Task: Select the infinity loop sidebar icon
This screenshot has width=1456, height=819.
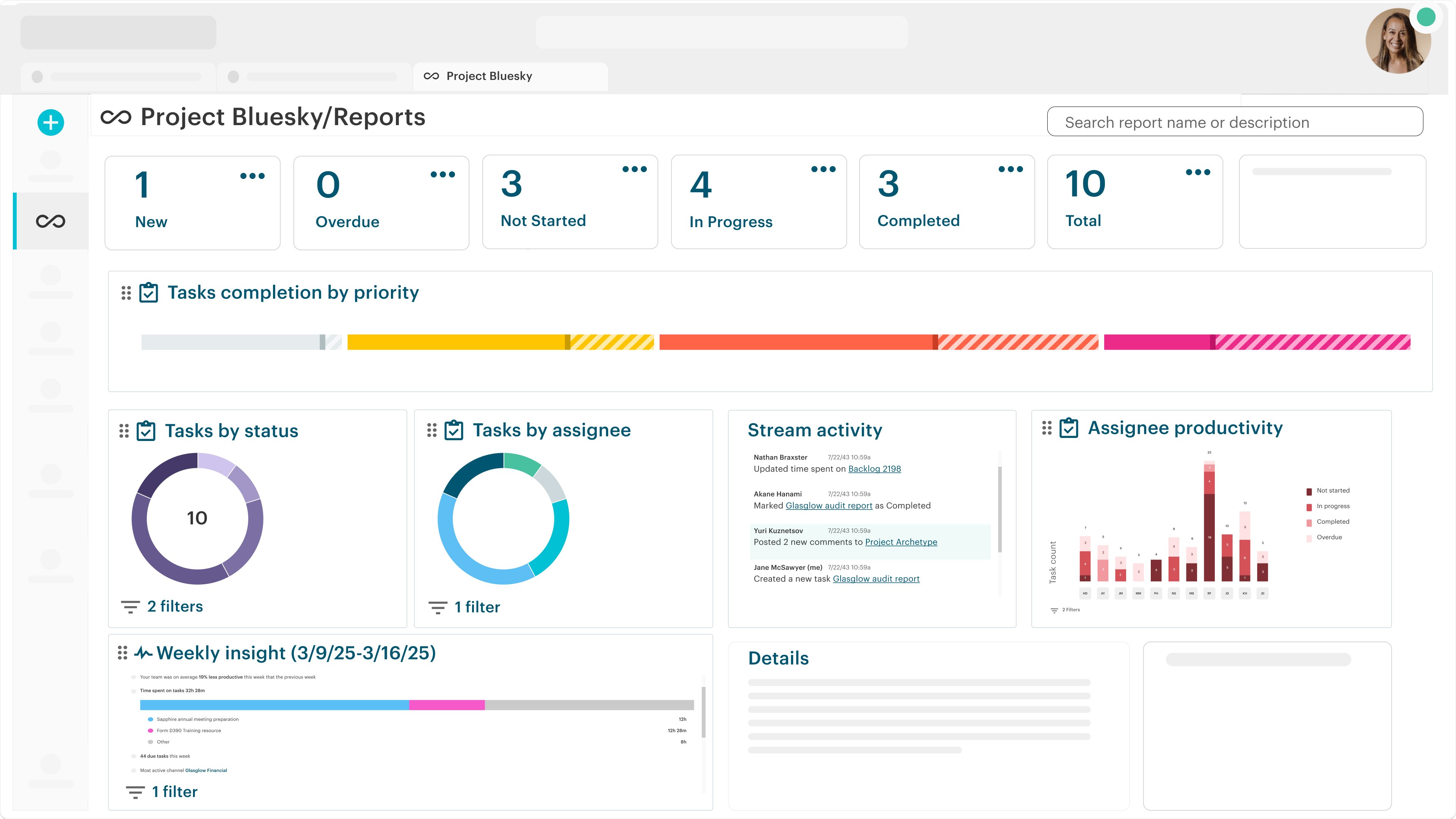Action: click(50, 221)
